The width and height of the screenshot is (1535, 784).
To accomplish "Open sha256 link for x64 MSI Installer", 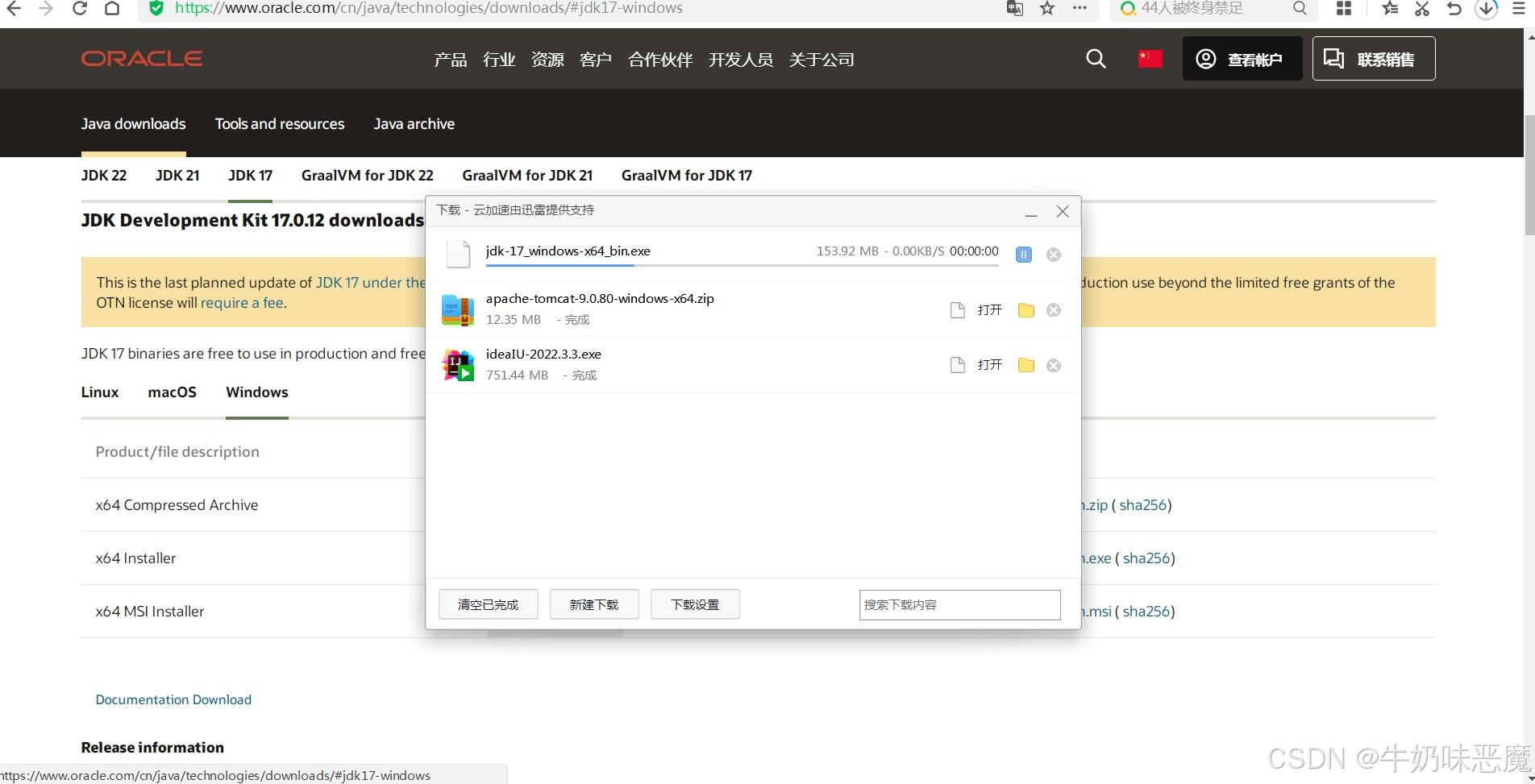I will (1146, 612).
